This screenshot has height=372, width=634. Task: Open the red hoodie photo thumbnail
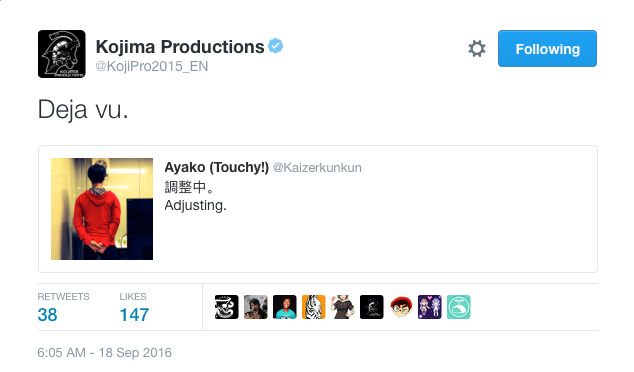pyautogui.click(x=102, y=209)
